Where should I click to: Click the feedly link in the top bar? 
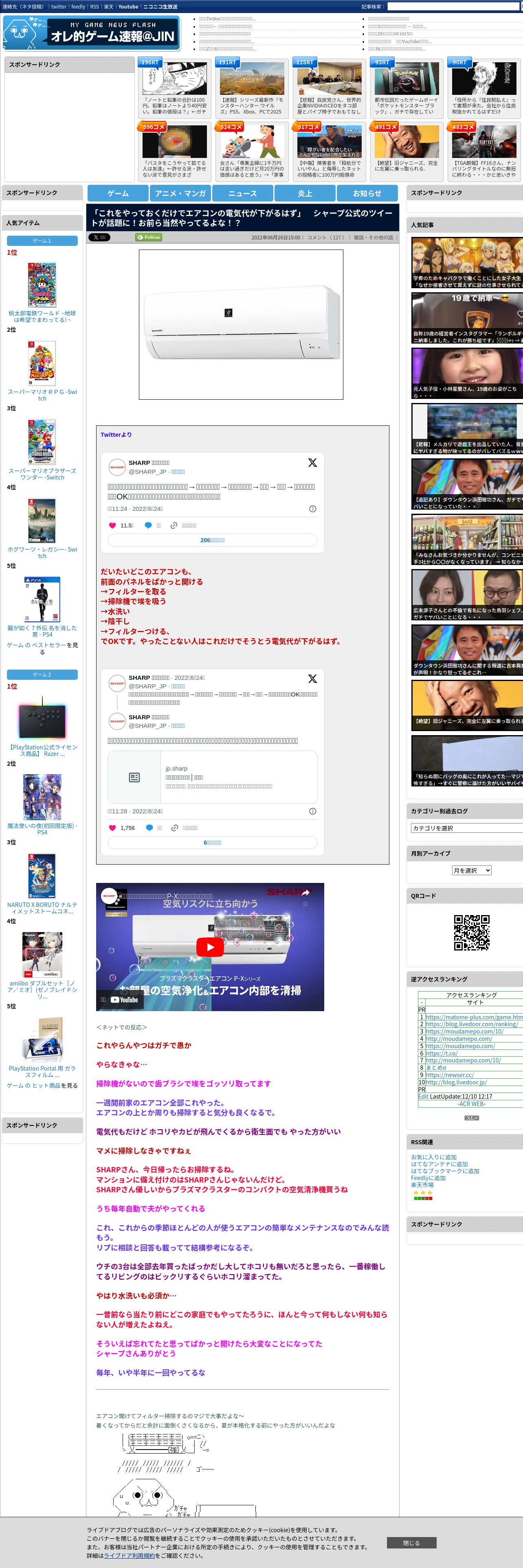(78, 7)
